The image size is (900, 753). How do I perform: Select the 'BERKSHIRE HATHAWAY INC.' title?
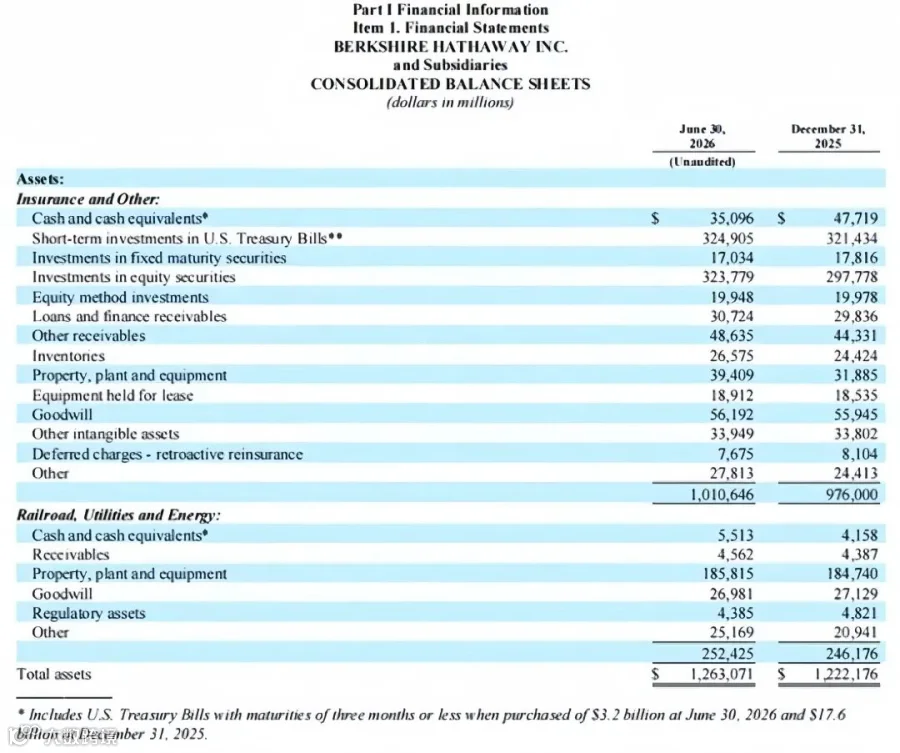451,46
